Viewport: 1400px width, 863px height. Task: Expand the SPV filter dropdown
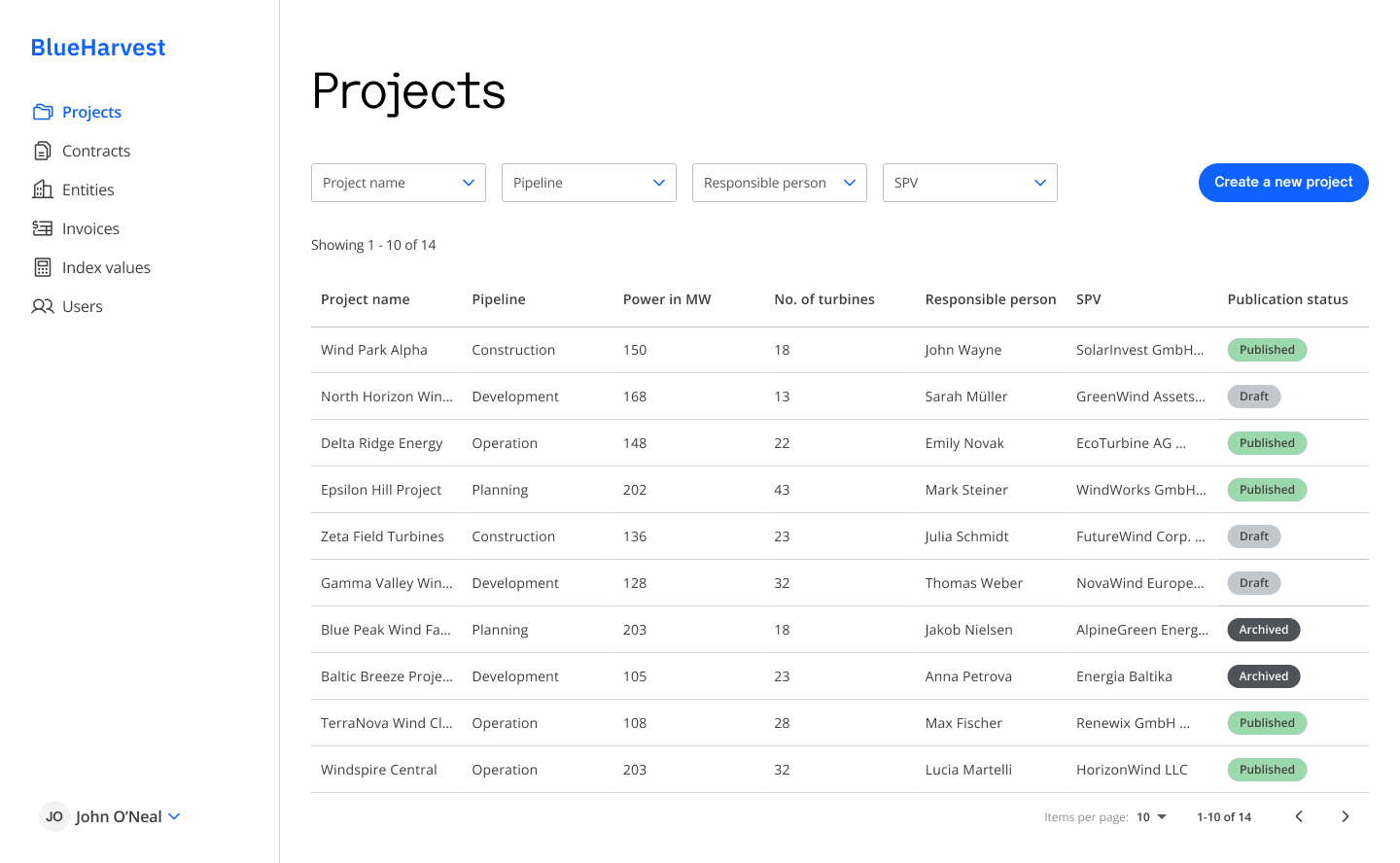pos(970,183)
